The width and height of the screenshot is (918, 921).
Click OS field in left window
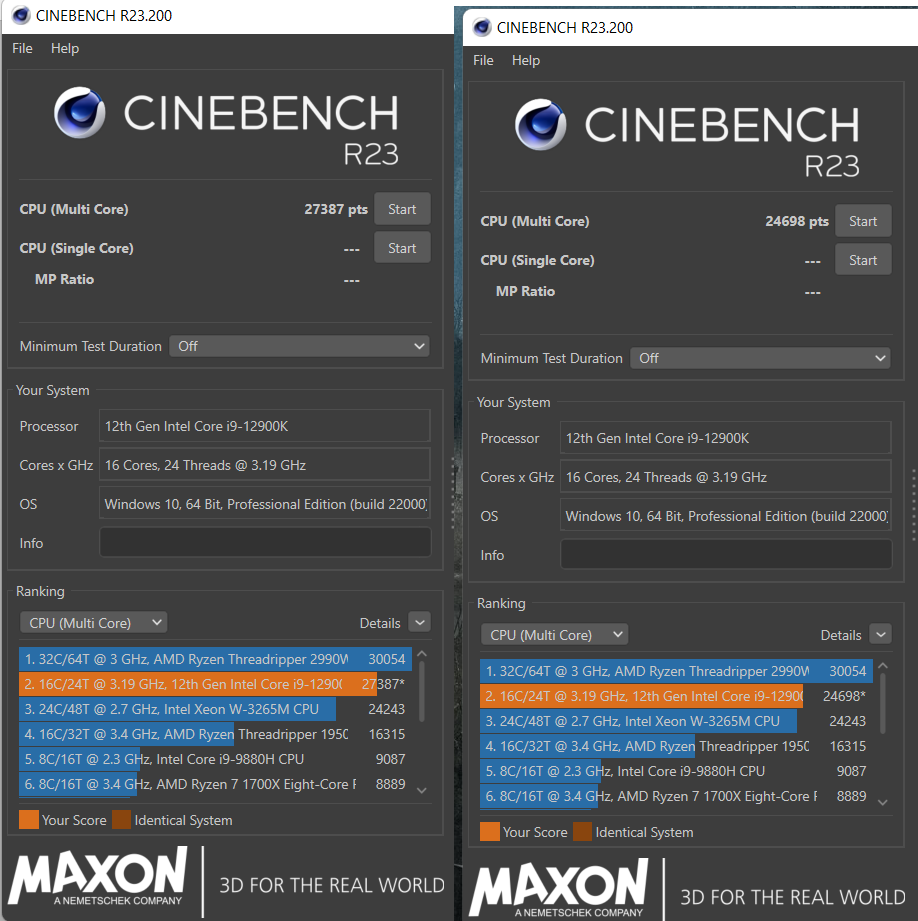[265, 503]
